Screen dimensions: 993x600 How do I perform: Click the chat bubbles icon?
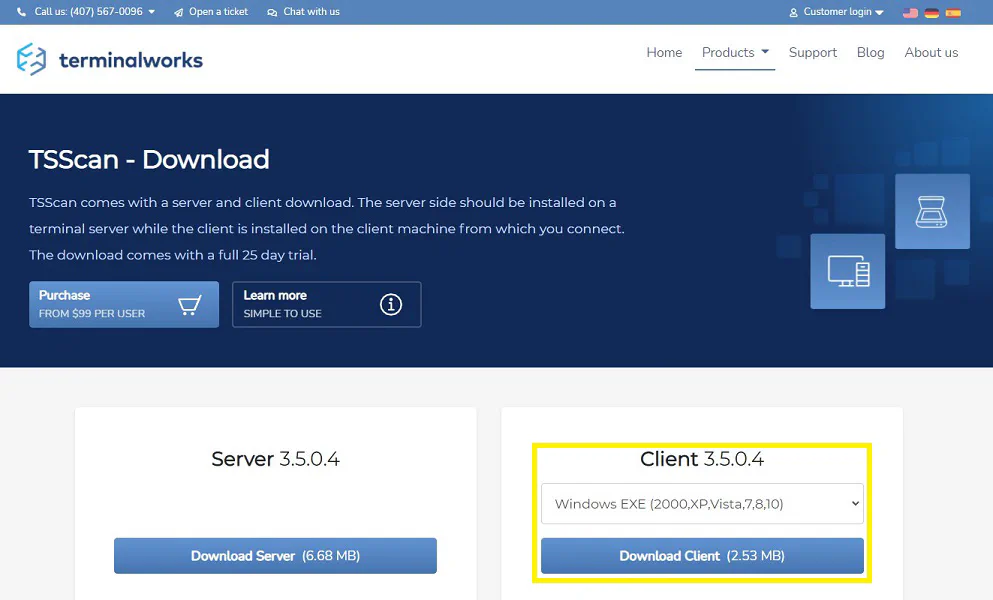coord(272,12)
